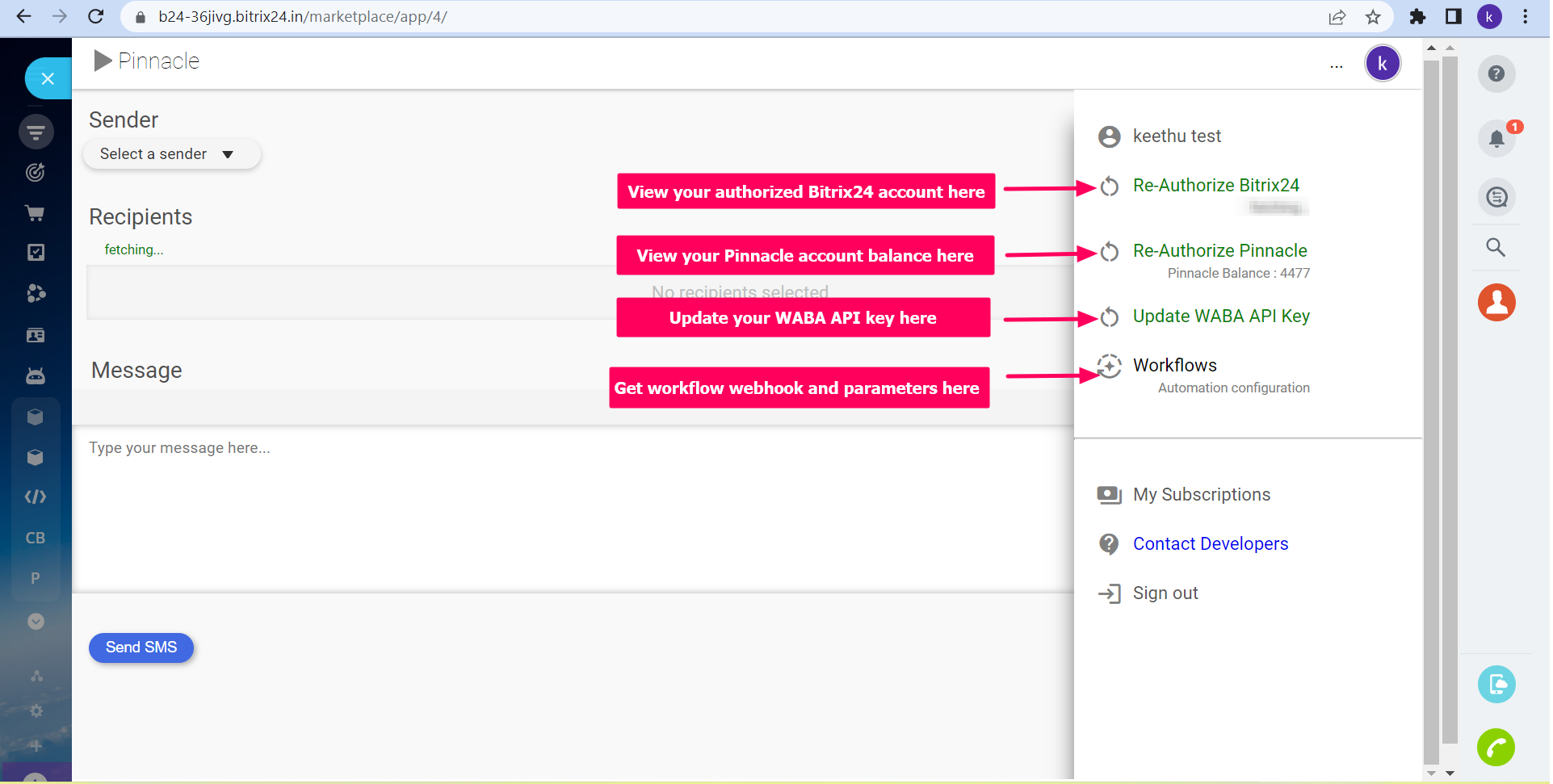The image size is (1553, 784).
Task: Click the magnifying glass search icon
Action: [x=1496, y=247]
